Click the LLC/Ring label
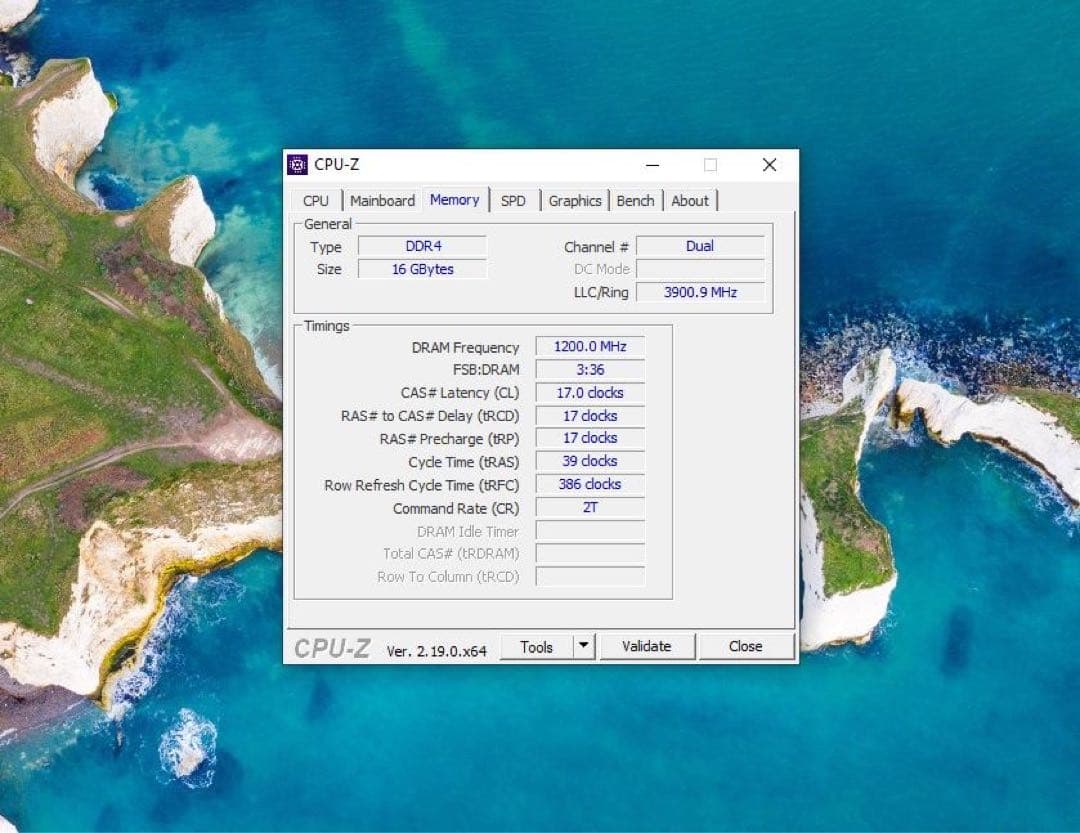 tap(601, 293)
